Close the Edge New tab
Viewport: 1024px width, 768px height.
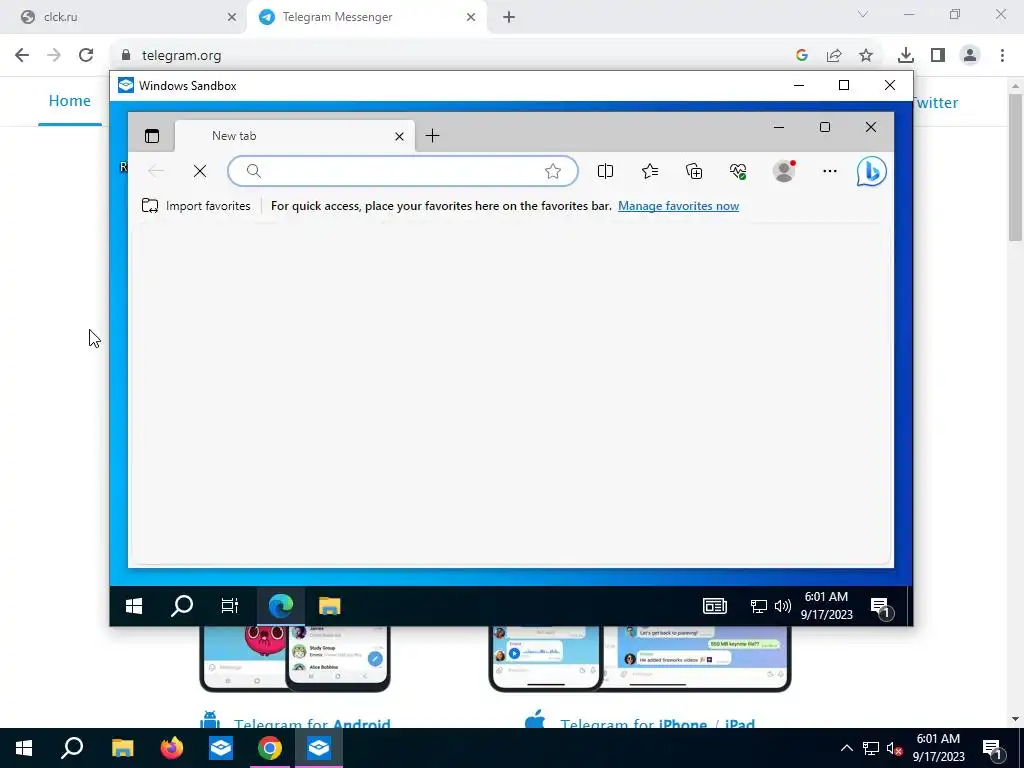click(x=399, y=136)
